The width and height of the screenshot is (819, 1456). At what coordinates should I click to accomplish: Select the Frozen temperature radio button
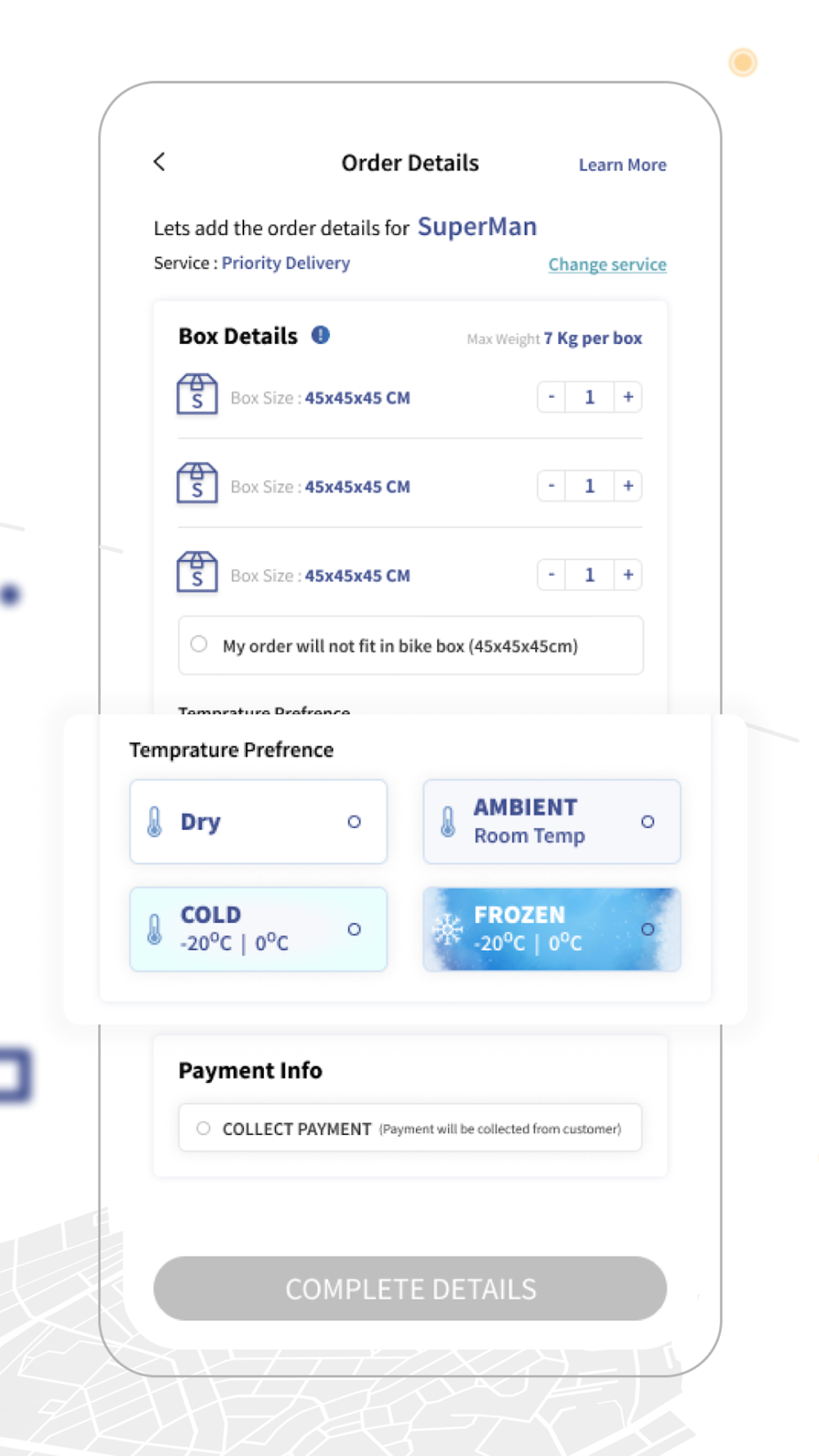(647, 929)
